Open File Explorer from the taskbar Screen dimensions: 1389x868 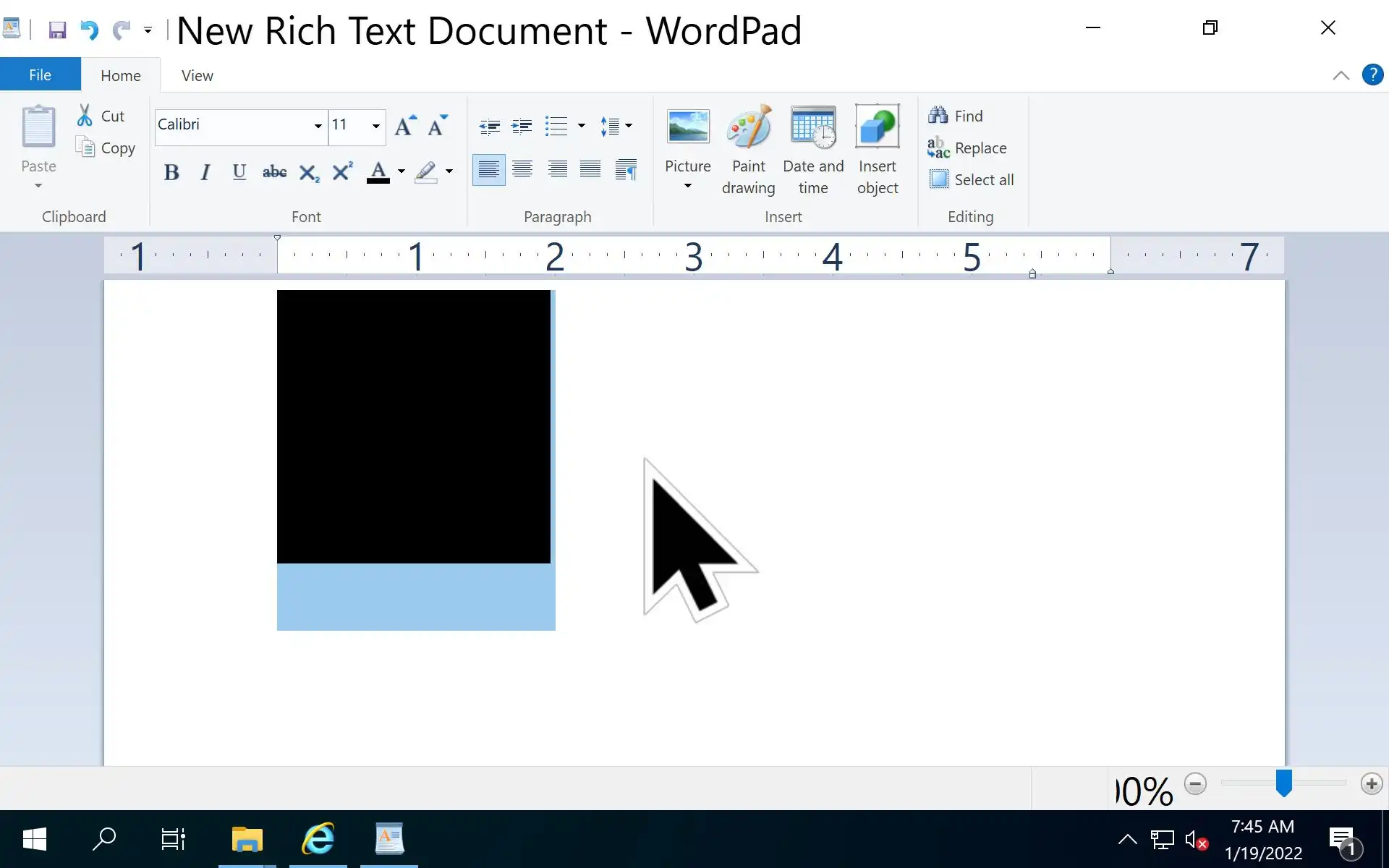point(247,839)
